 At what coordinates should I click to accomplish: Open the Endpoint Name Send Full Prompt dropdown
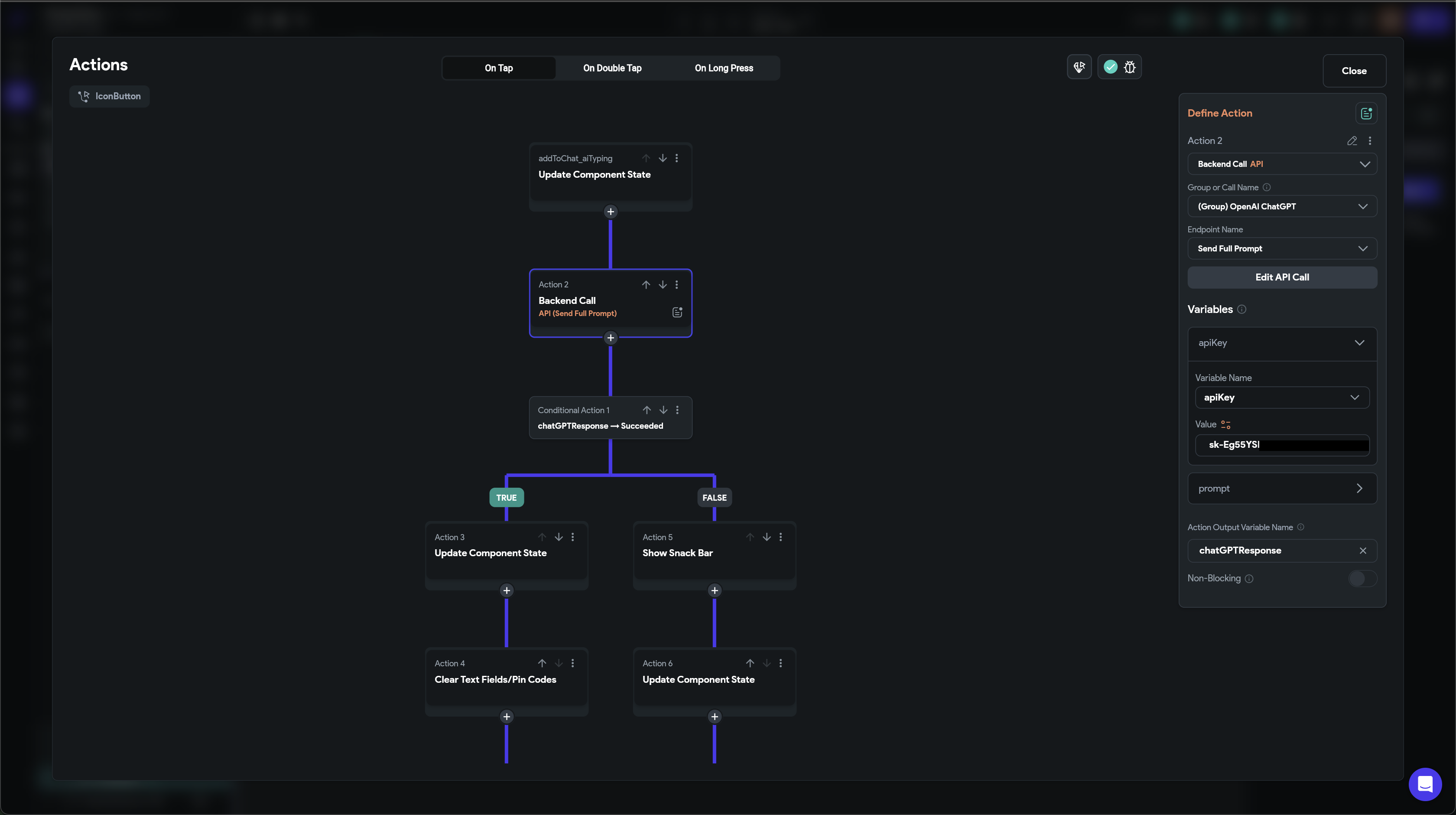click(x=1282, y=249)
